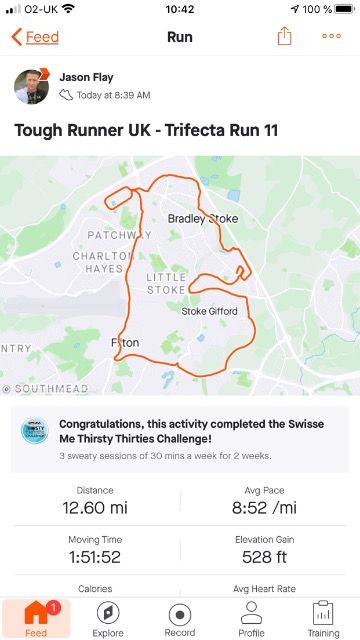This screenshot has width=360, height=640.
Task: Tap the challenge completion congratulations banner
Action: [x=180, y=439]
